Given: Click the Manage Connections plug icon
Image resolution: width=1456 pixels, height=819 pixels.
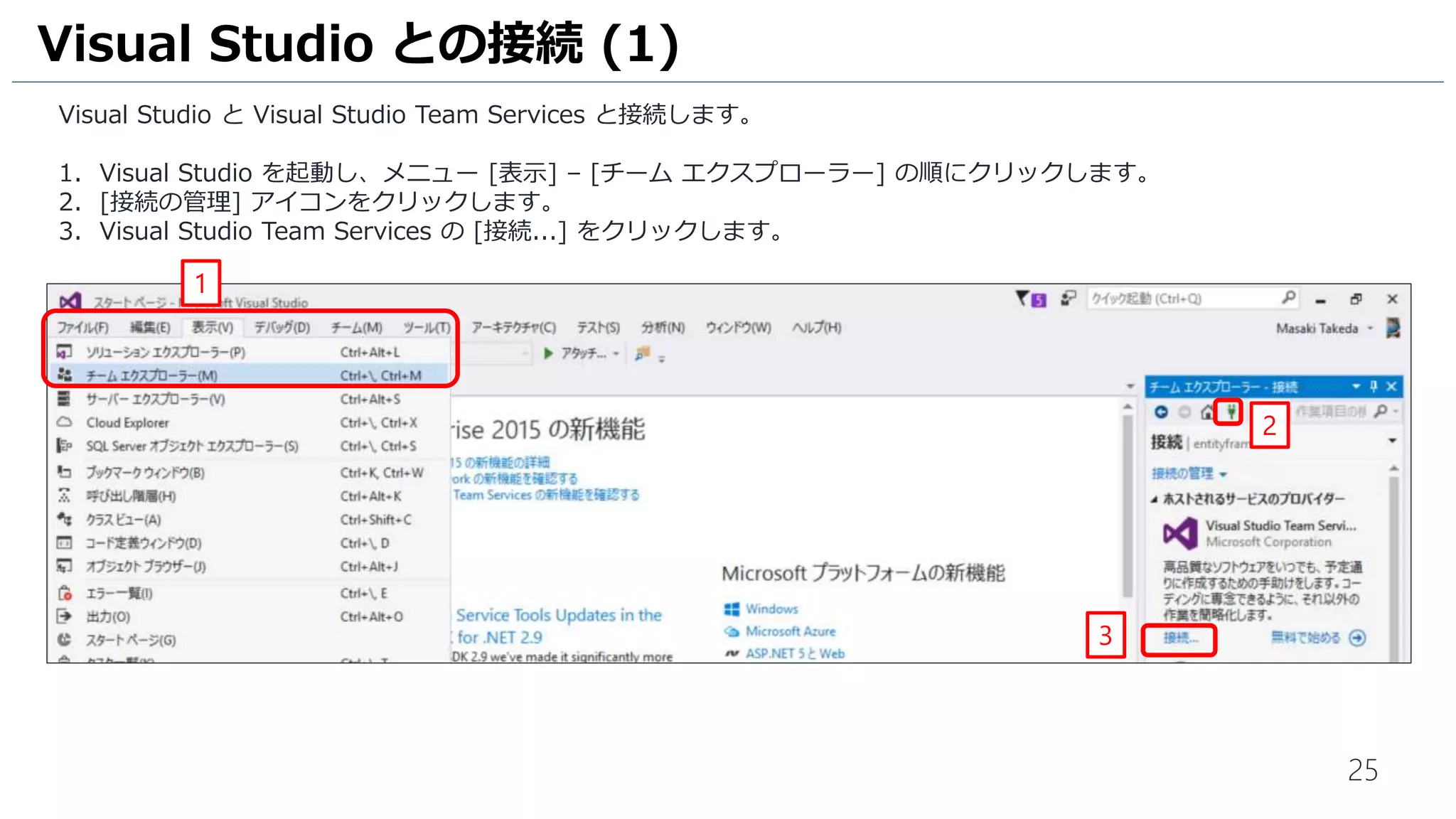Looking at the screenshot, I should (x=1230, y=412).
